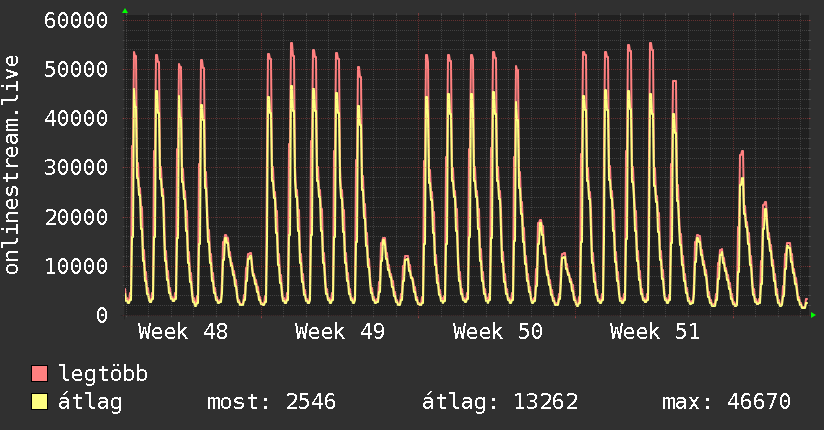Image resolution: width=824 pixels, height=430 pixels.
Task: Click the green arrow at x-axis end
Action: [x=813, y=315]
